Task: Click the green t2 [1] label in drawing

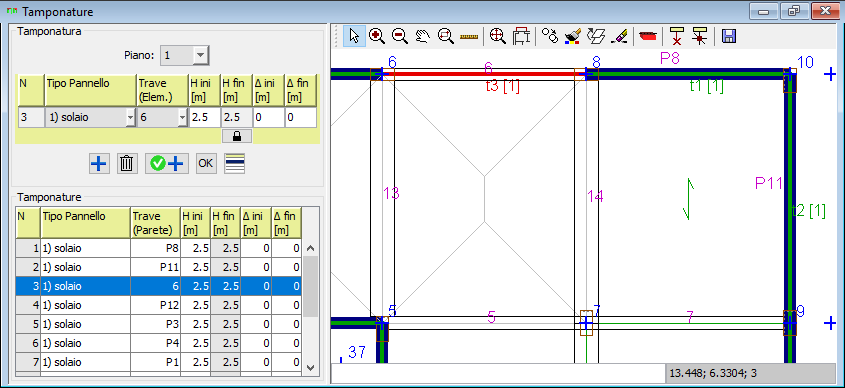Action: 809,210
